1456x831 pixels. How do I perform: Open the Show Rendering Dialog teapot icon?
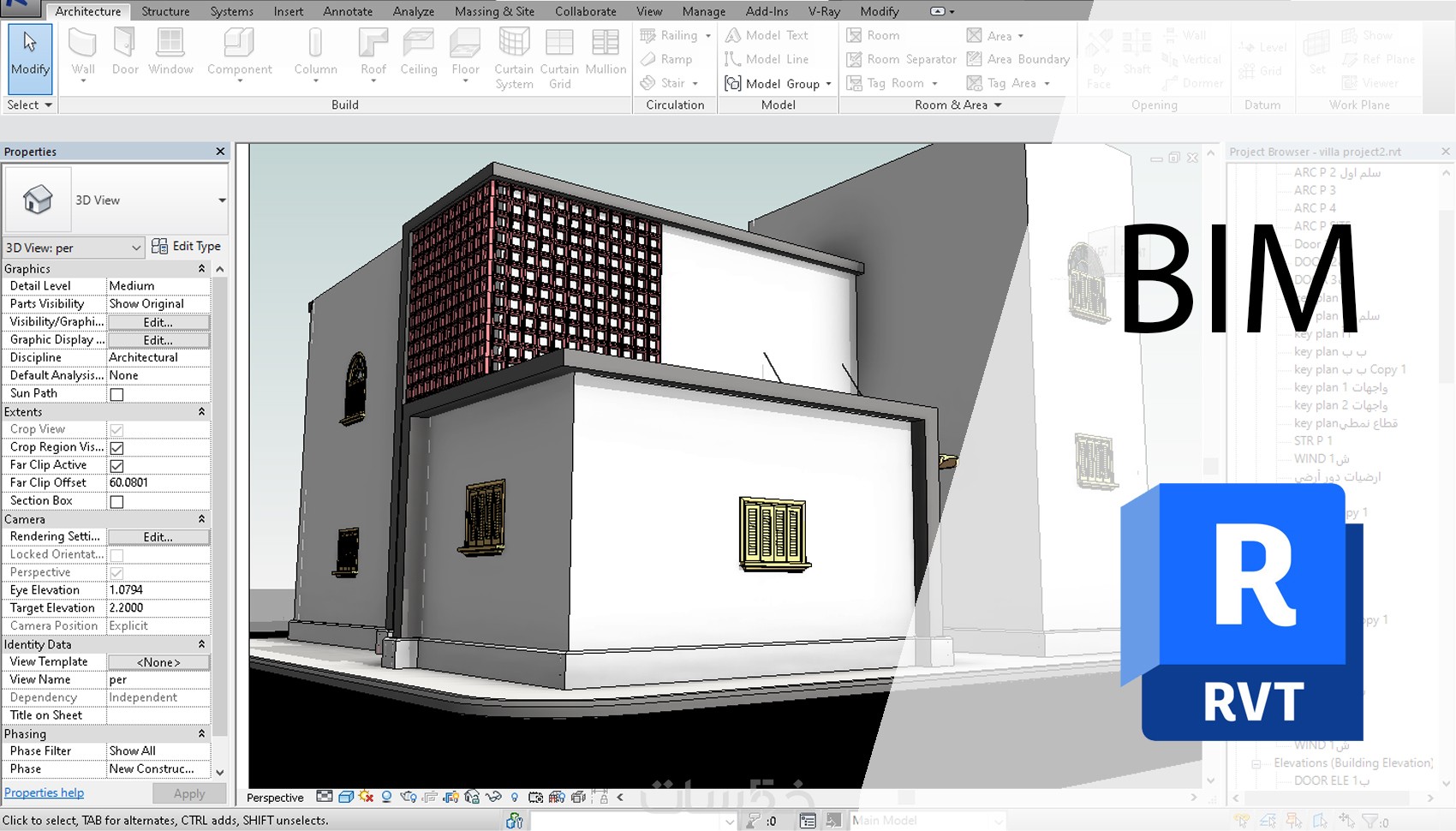click(409, 797)
